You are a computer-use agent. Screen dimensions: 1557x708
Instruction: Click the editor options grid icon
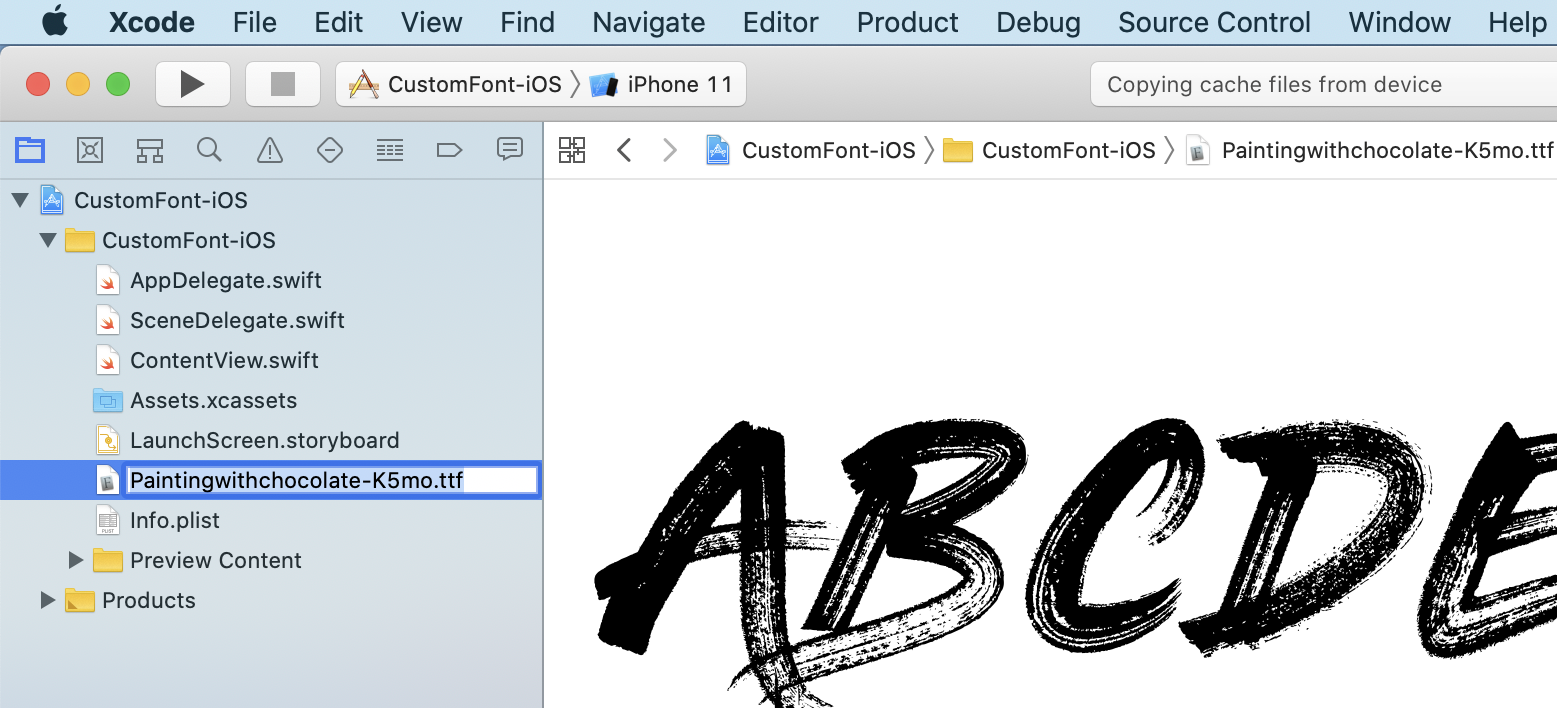pyautogui.click(x=572, y=149)
